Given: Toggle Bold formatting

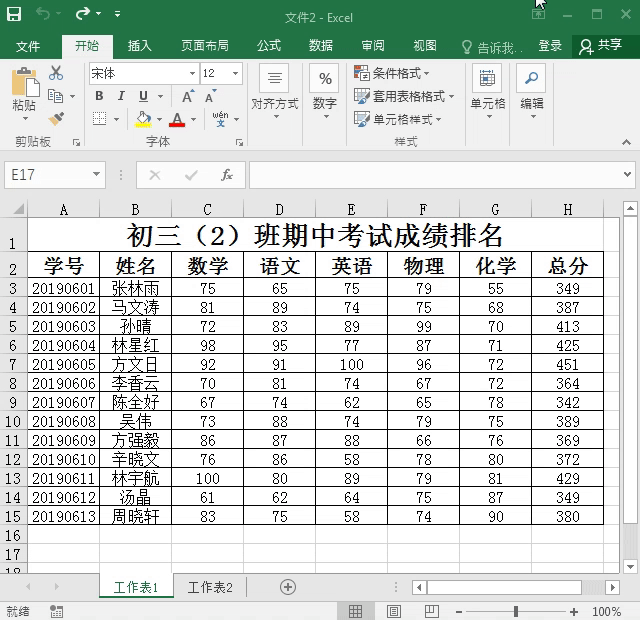Looking at the screenshot, I should [99, 96].
